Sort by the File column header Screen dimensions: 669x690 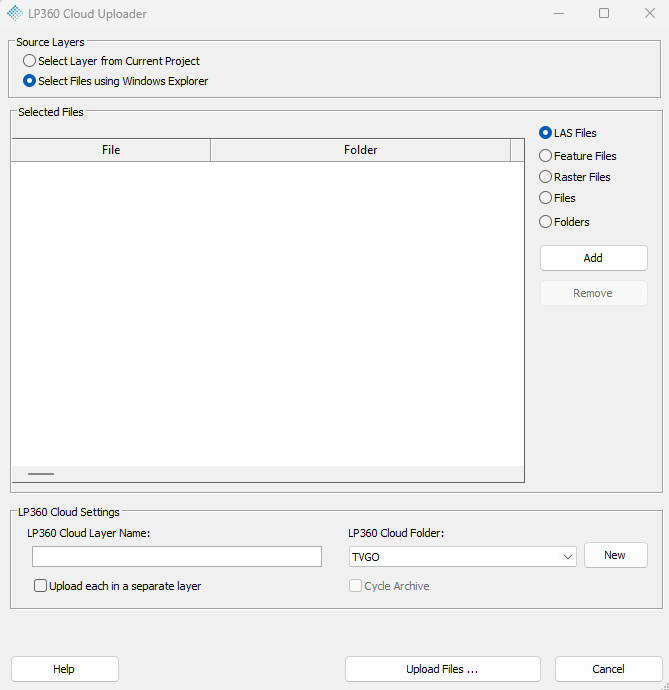pos(111,150)
